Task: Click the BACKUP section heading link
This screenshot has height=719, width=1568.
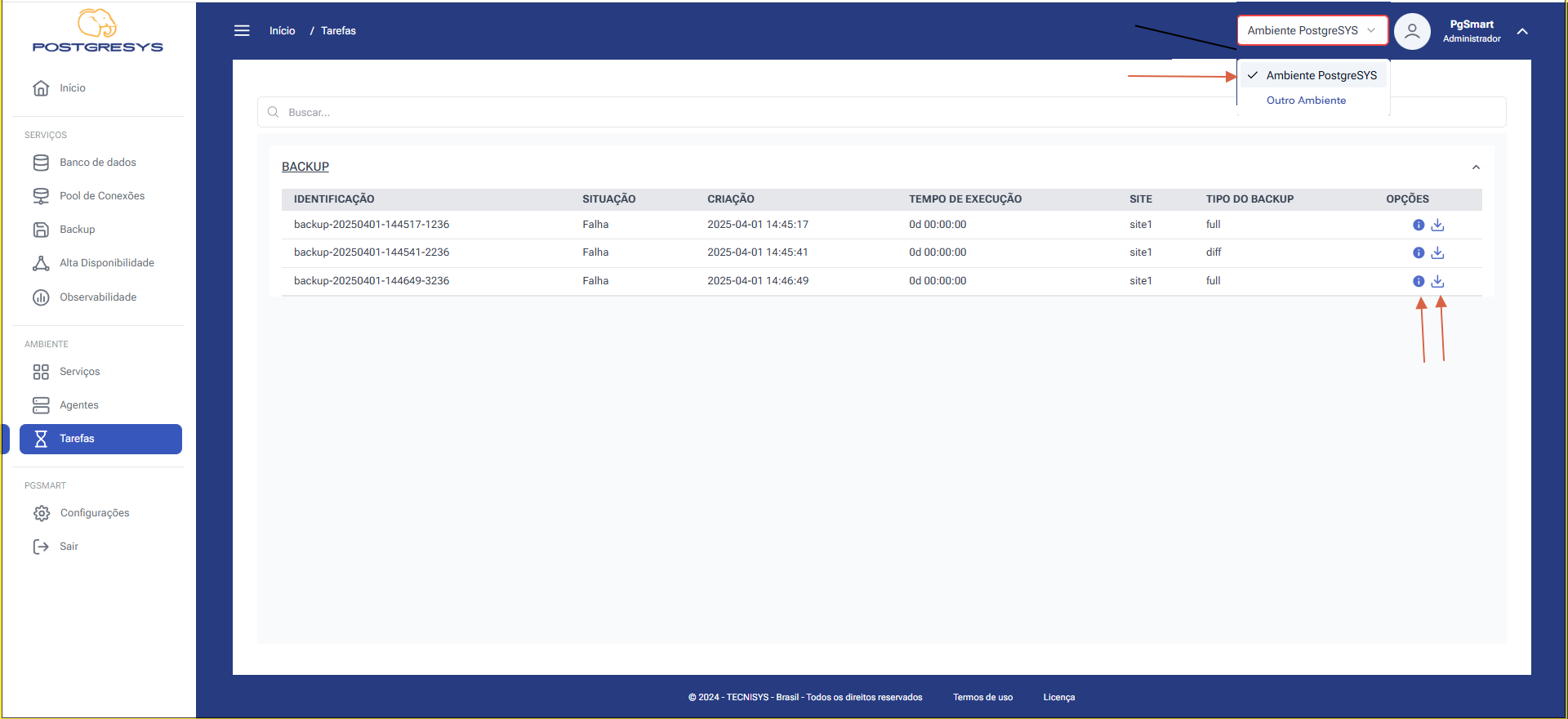Action: (x=305, y=167)
